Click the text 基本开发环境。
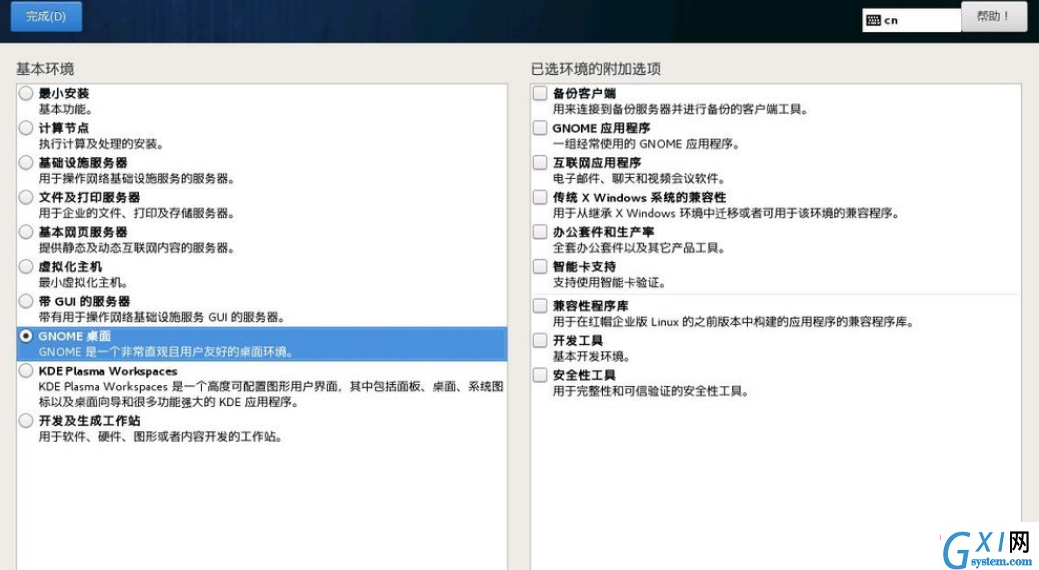The image size is (1039, 570). pyautogui.click(x=592, y=357)
